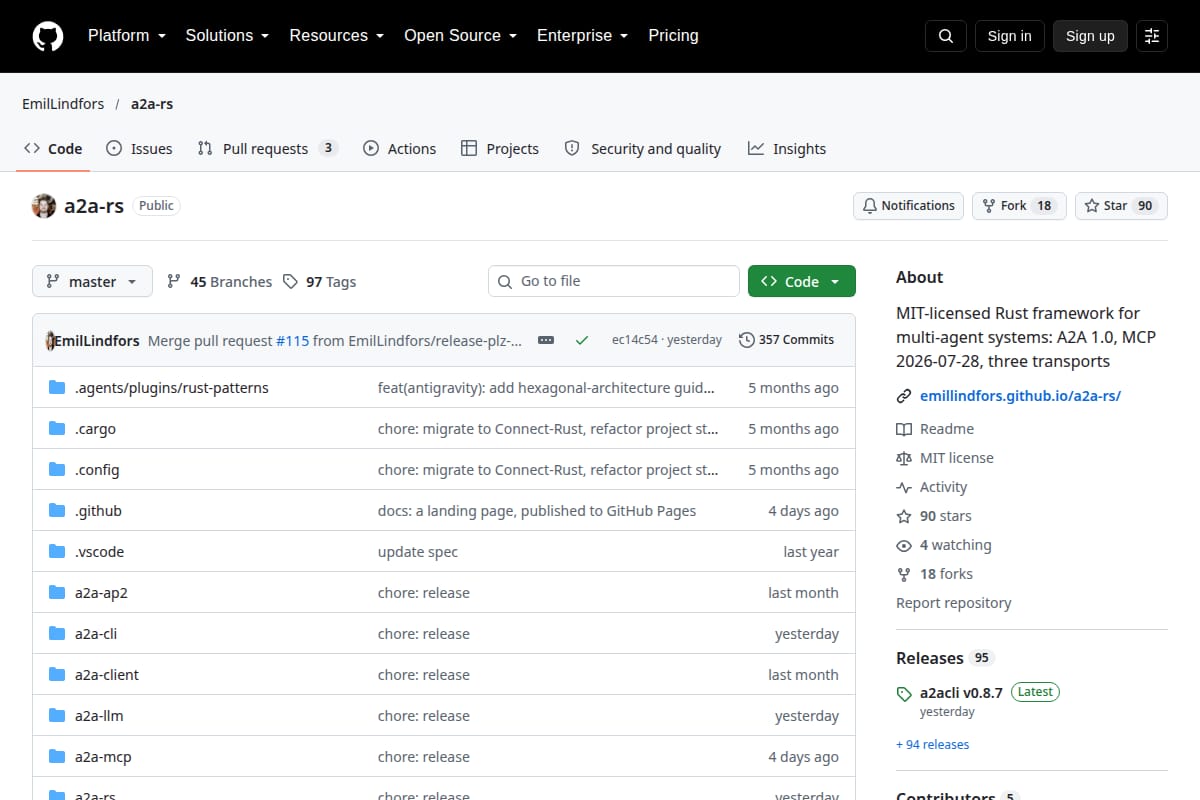Open the 357 Commits history link

(786, 340)
